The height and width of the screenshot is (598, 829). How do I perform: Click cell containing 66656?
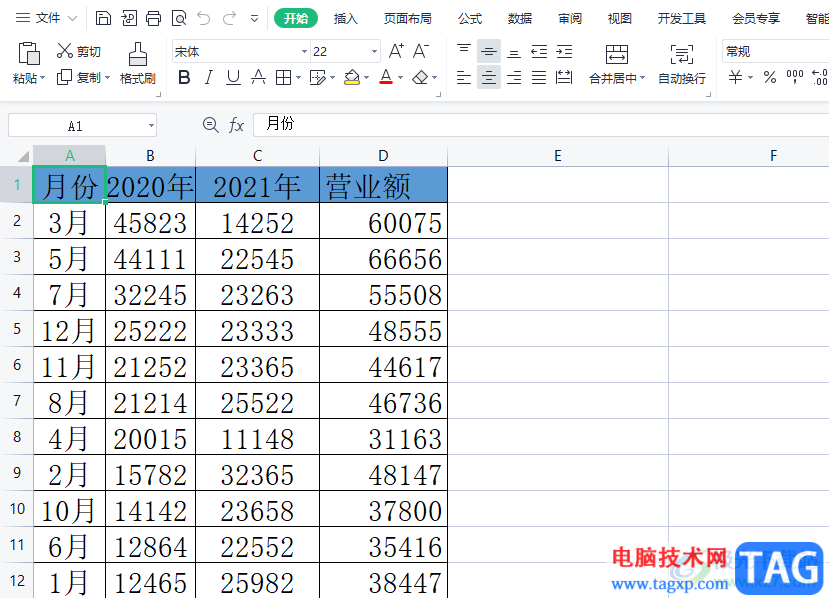click(x=383, y=257)
